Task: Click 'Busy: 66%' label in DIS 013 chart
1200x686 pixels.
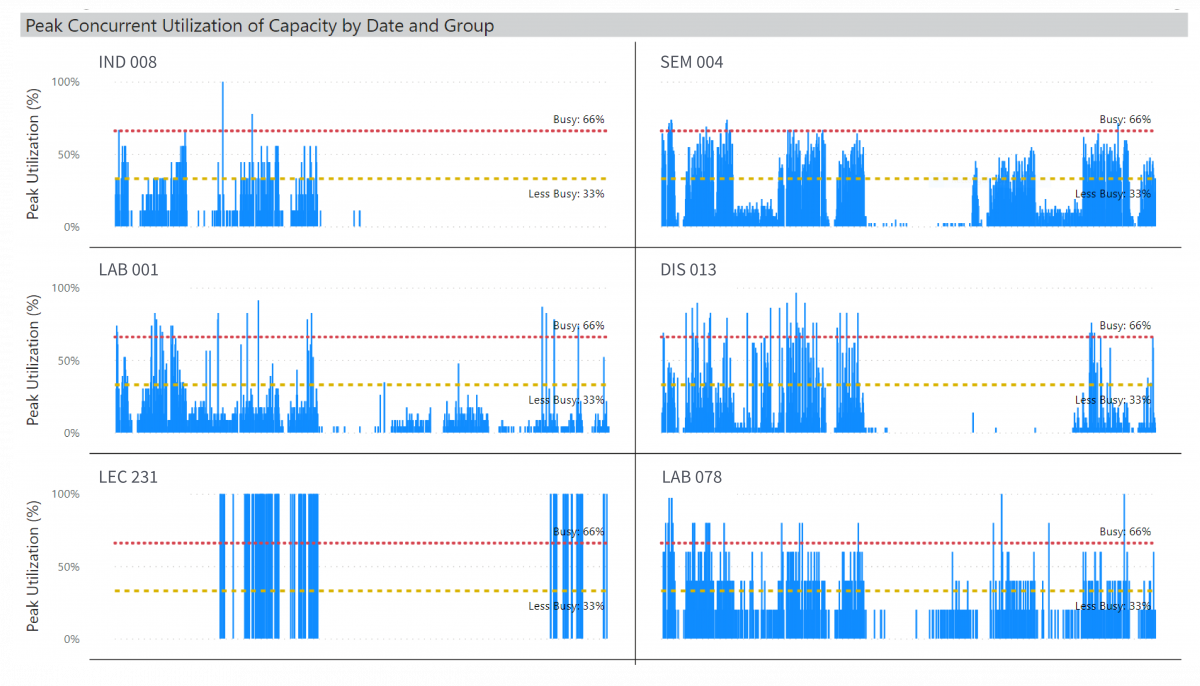Action: pos(1125,326)
